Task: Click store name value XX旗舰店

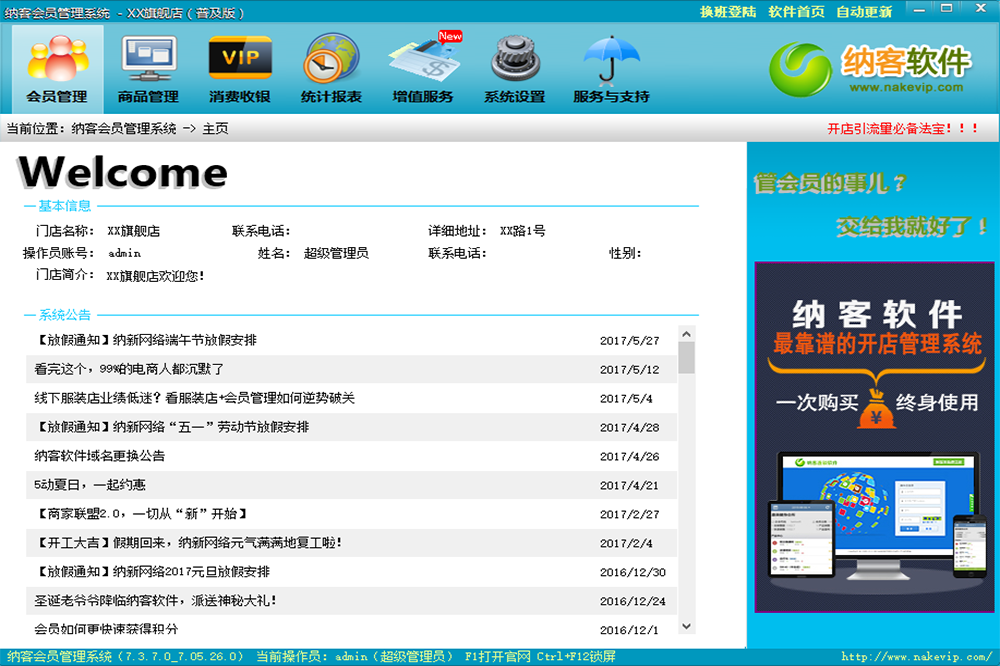Action: (133, 231)
